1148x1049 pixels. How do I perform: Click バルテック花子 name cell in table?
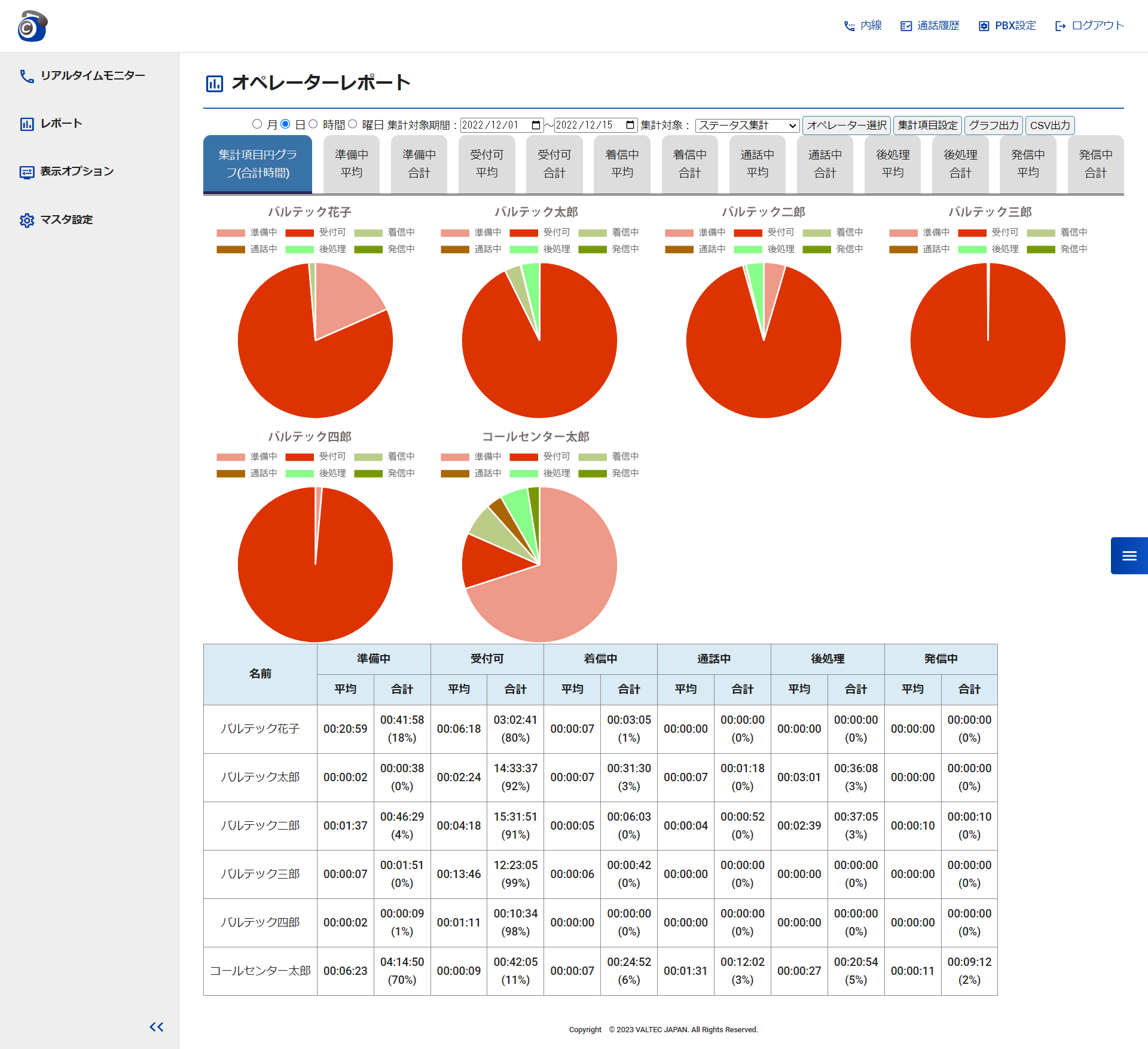click(x=260, y=729)
